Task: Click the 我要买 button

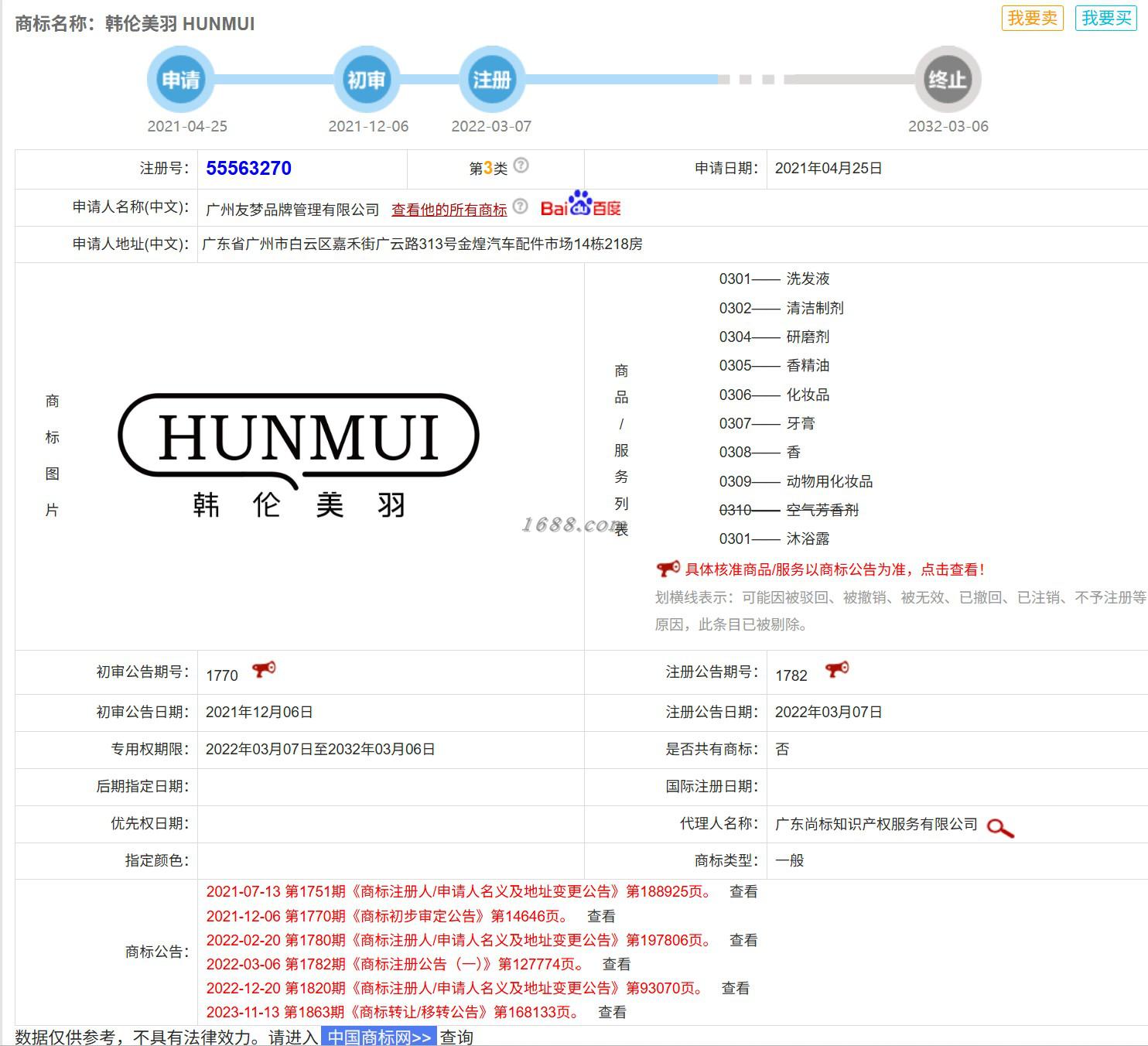Action: (1105, 18)
